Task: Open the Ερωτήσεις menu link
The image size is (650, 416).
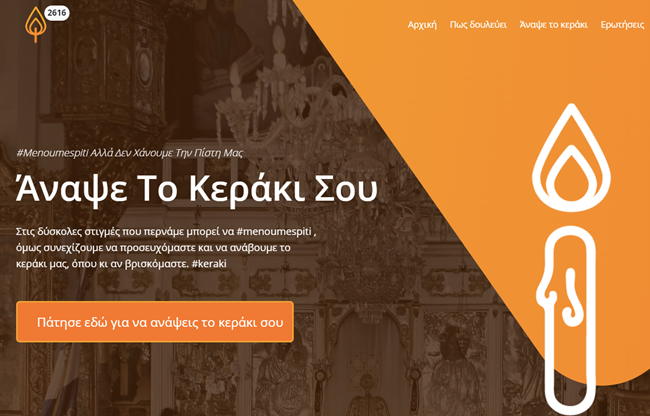Action: pyautogui.click(x=622, y=25)
